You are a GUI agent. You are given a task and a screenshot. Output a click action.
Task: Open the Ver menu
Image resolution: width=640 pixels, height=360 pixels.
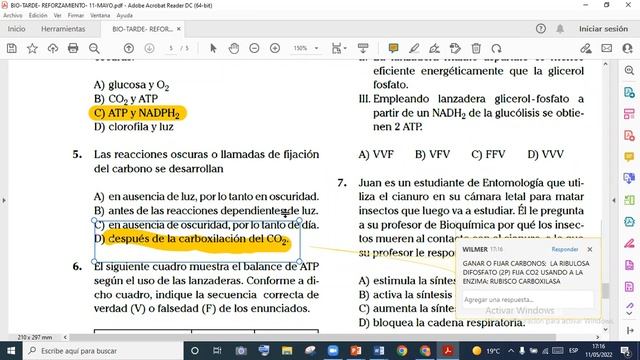pos(58,16)
